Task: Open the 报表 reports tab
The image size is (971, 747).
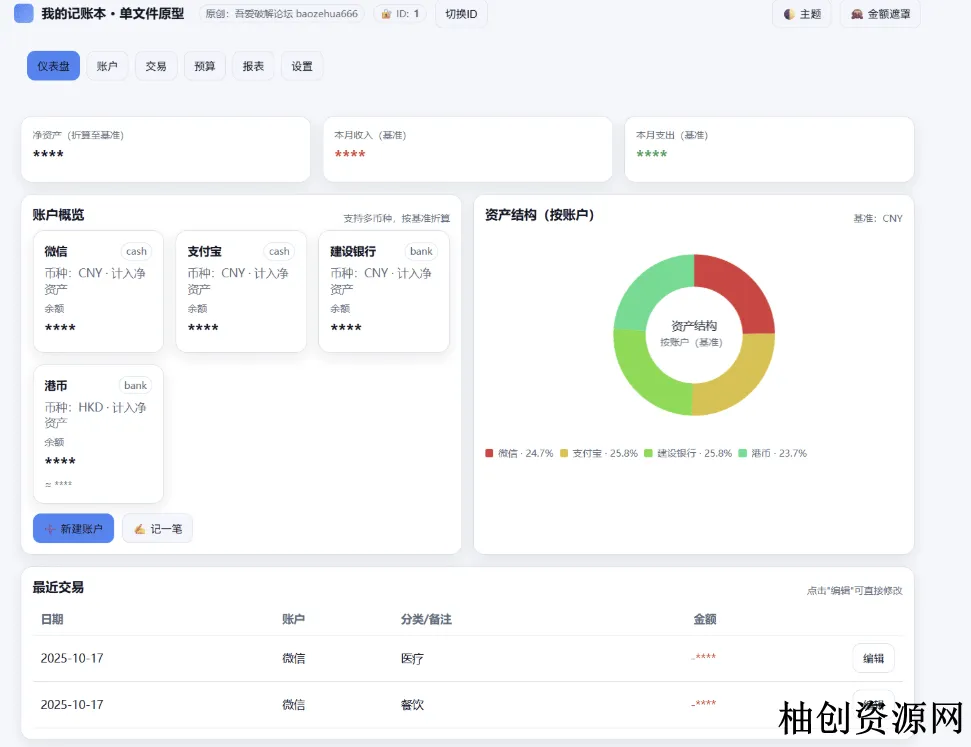Action: click(254, 66)
